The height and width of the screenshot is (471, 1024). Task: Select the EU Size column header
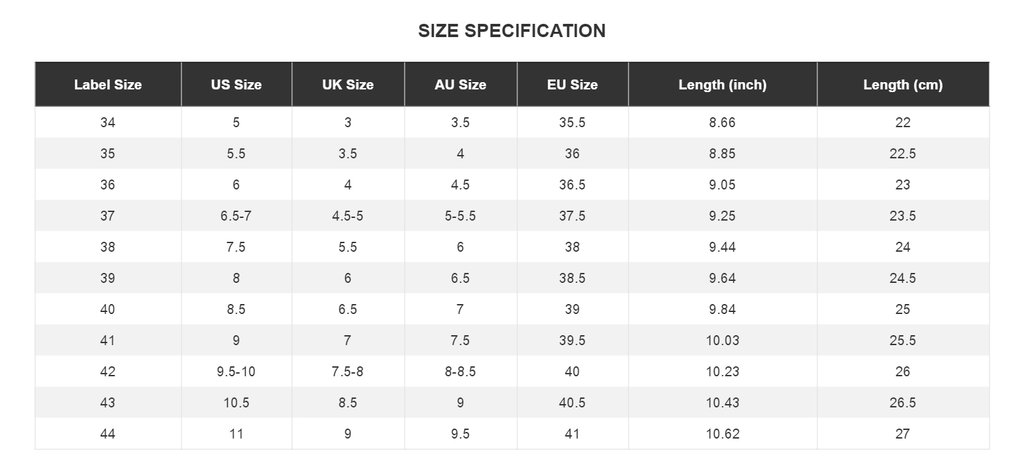(572, 85)
